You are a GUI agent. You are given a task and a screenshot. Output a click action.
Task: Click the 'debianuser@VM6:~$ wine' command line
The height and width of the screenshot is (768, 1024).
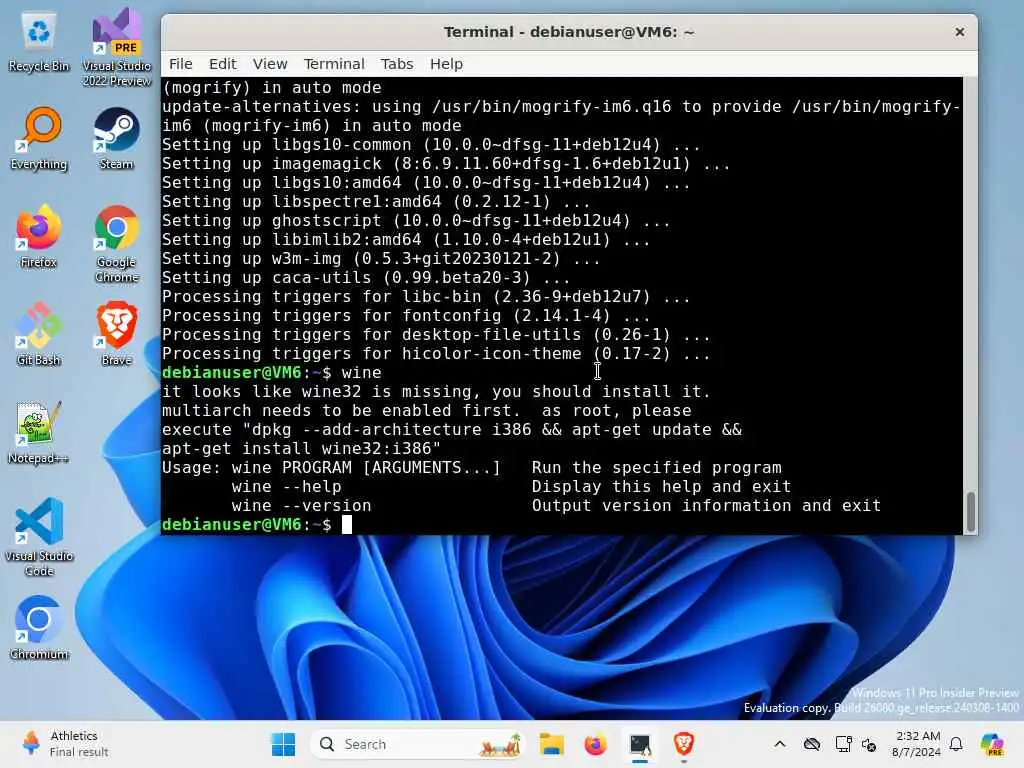[x=272, y=372]
